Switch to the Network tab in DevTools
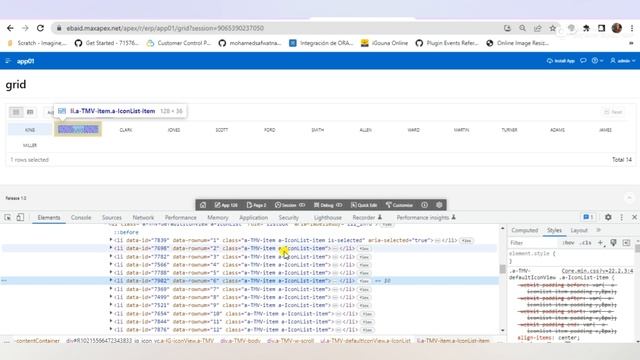The width and height of the screenshot is (640, 360). click(x=143, y=218)
